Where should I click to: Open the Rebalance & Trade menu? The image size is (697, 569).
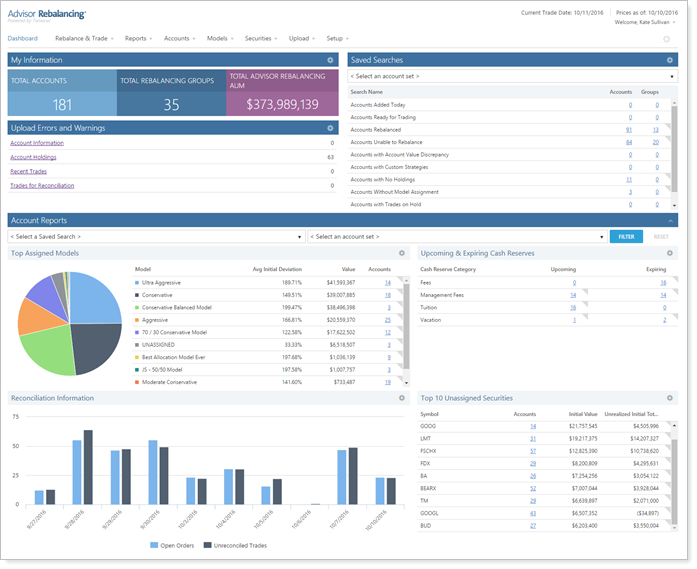click(84, 38)
